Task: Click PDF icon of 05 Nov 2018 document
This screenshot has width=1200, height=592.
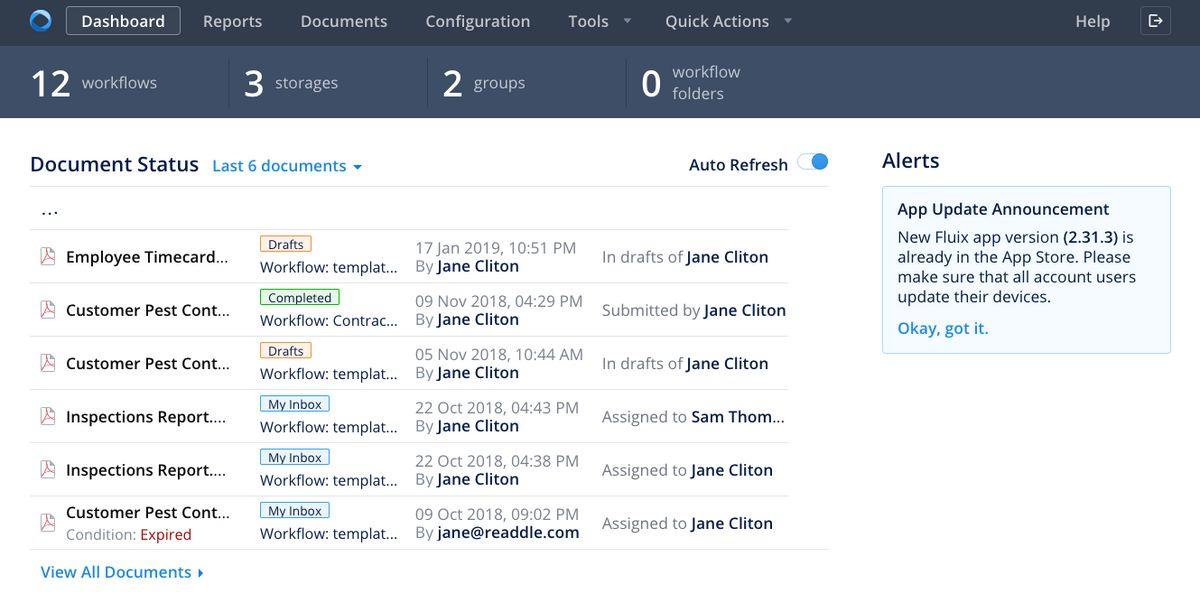Action: pos(47,363)
